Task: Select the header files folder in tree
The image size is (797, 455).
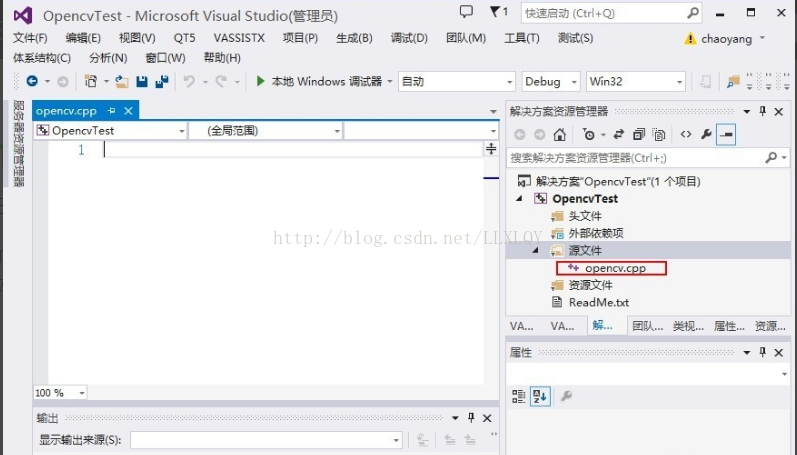Action: 585,216
